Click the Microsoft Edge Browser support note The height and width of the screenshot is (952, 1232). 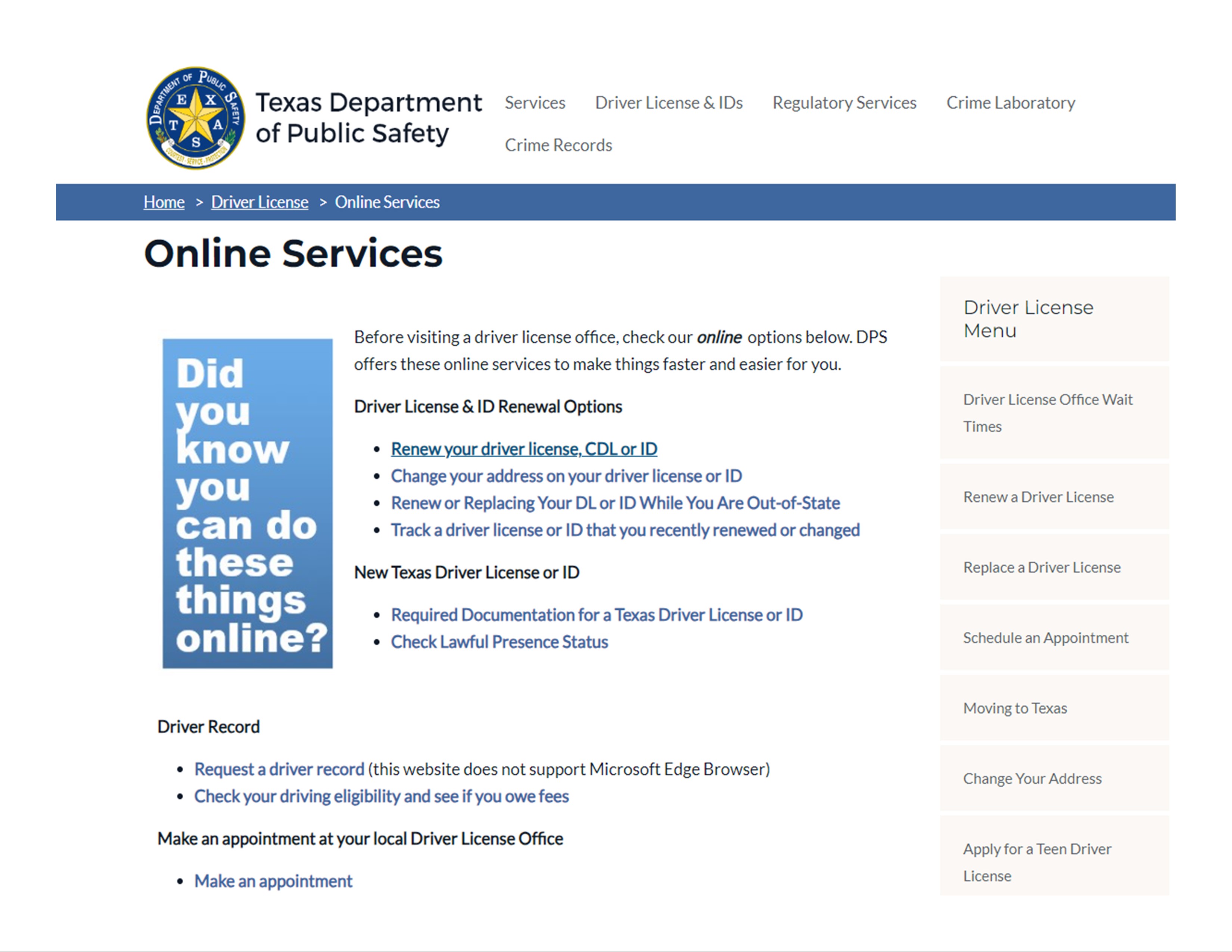pos(569,769)
